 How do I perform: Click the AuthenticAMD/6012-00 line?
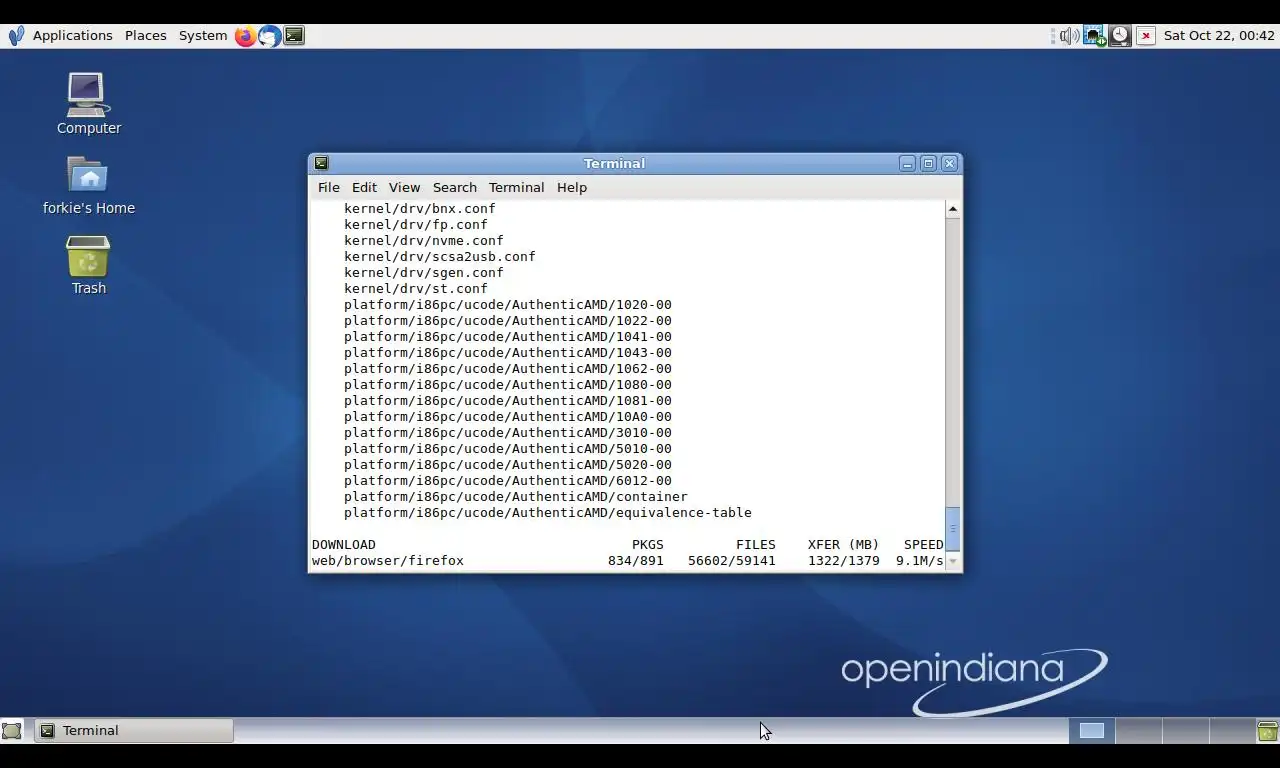(x=508, y=481)
